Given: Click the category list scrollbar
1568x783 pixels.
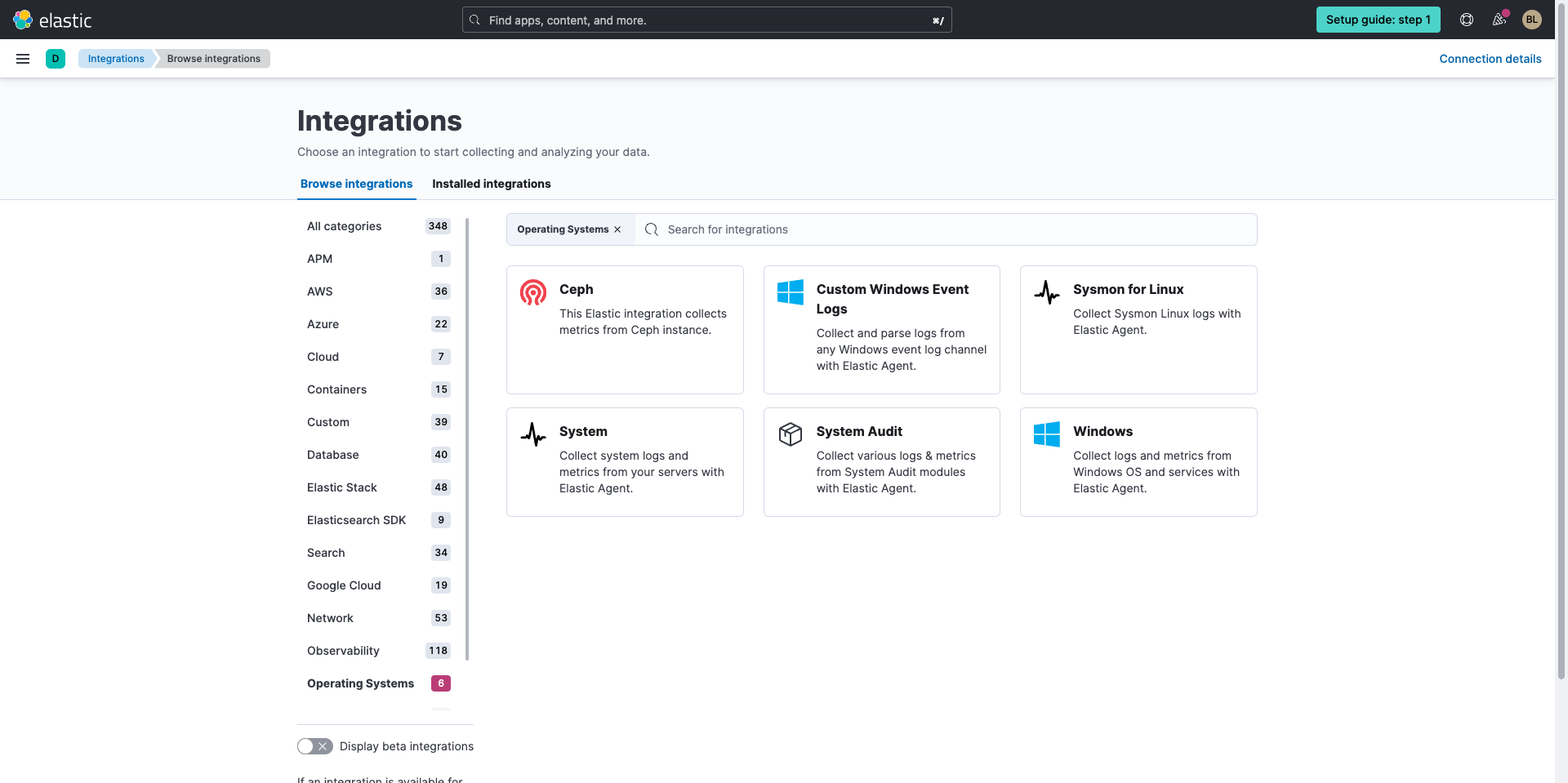Looking at the screenshot, I should click(467, 438).
